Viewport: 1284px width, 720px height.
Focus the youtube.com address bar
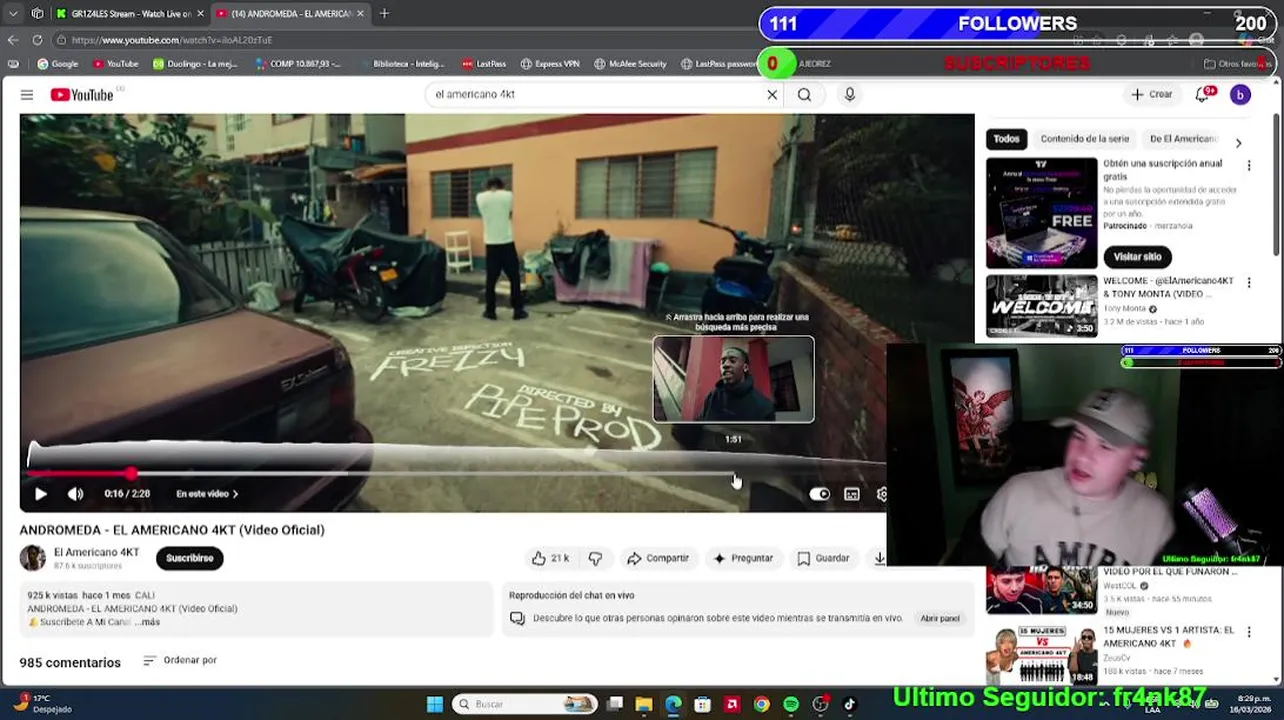(400, 40)
